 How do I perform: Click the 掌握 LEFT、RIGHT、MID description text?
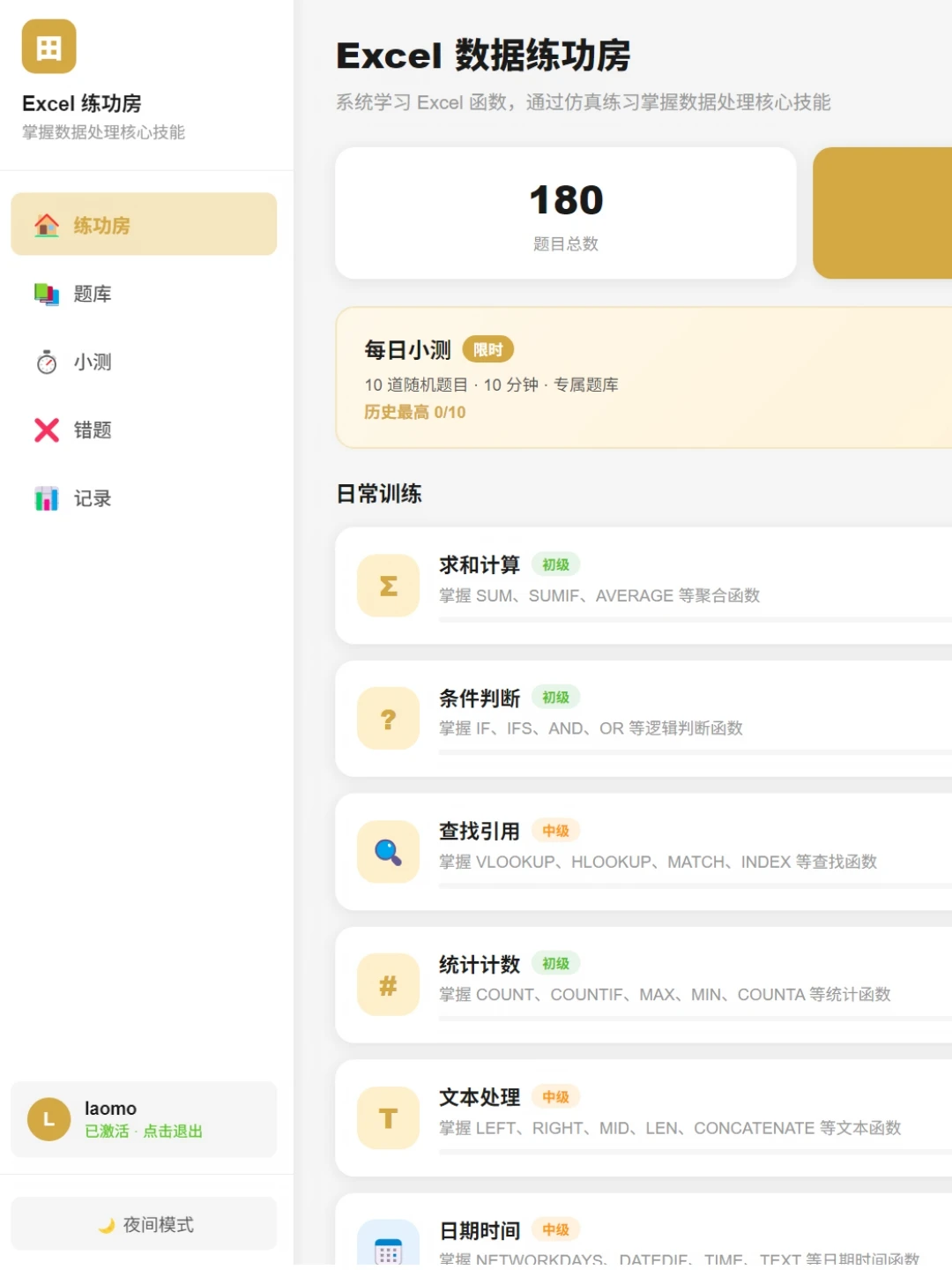point(670,1128)
